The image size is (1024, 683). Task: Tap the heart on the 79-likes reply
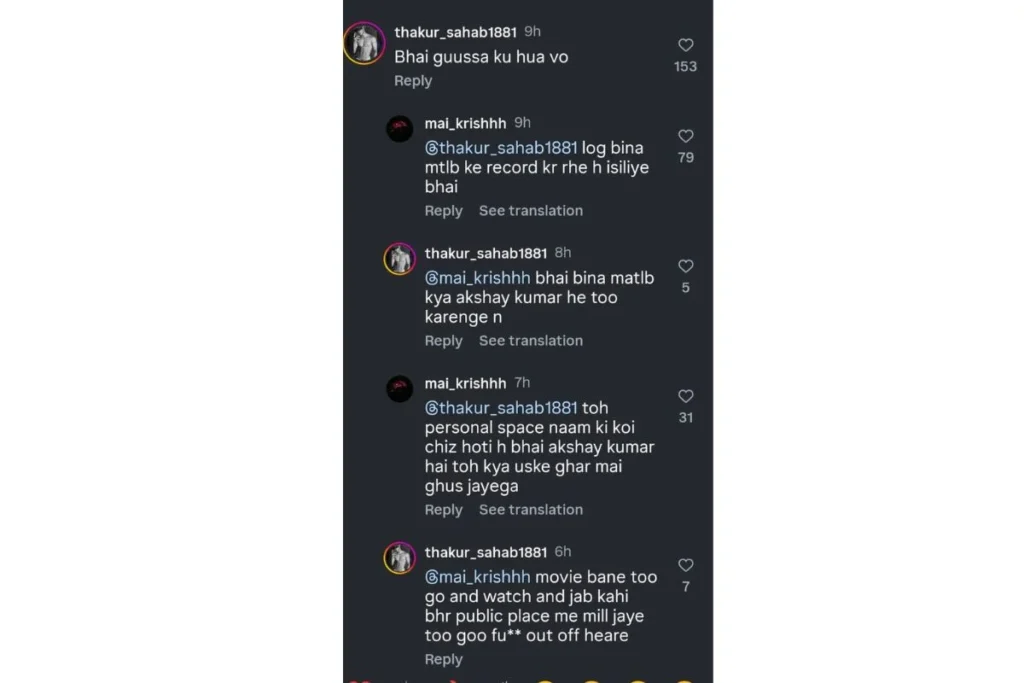(685, 136)
